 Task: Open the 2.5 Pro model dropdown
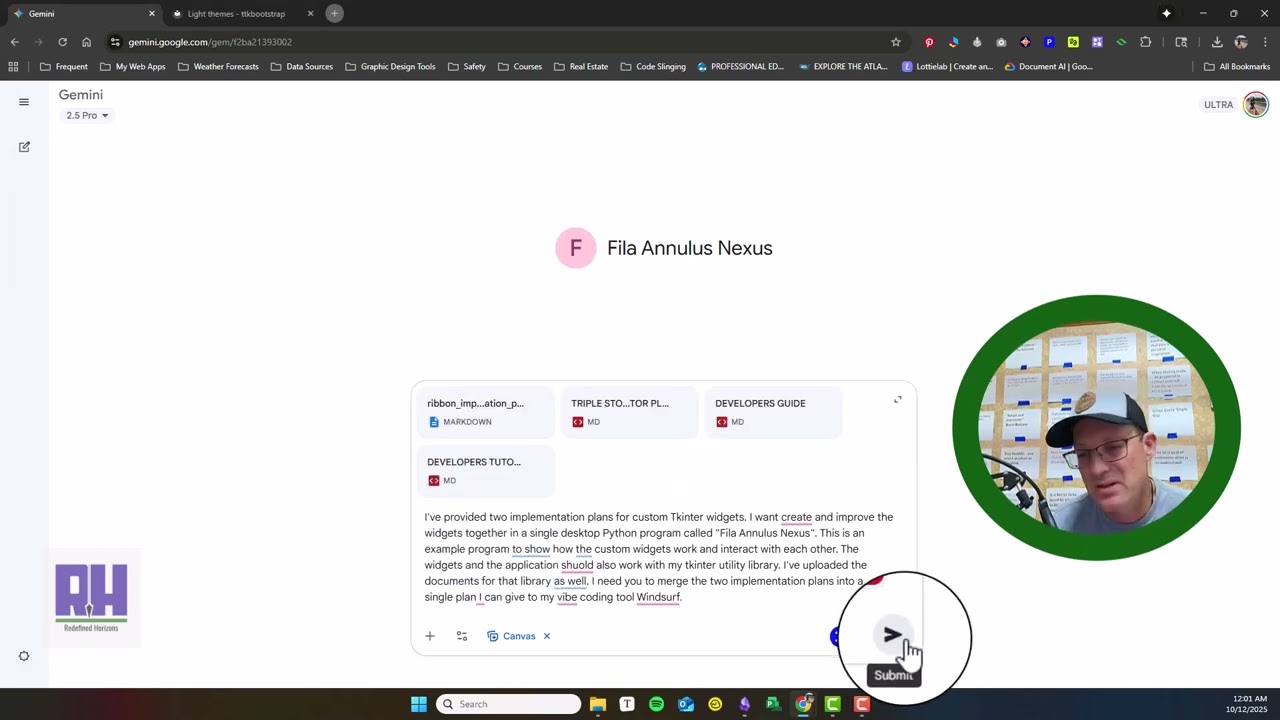[x=87, y=115]
